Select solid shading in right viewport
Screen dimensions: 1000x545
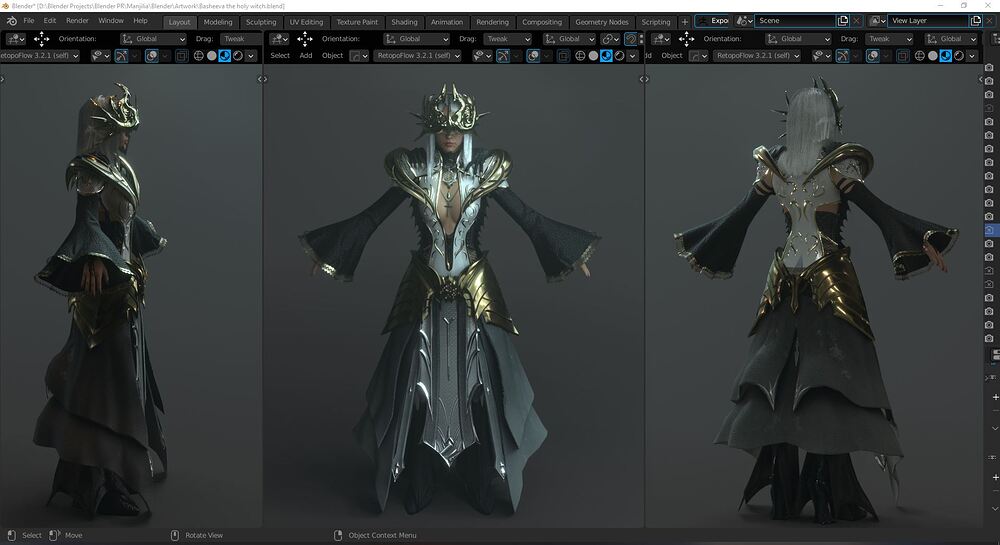932,55
